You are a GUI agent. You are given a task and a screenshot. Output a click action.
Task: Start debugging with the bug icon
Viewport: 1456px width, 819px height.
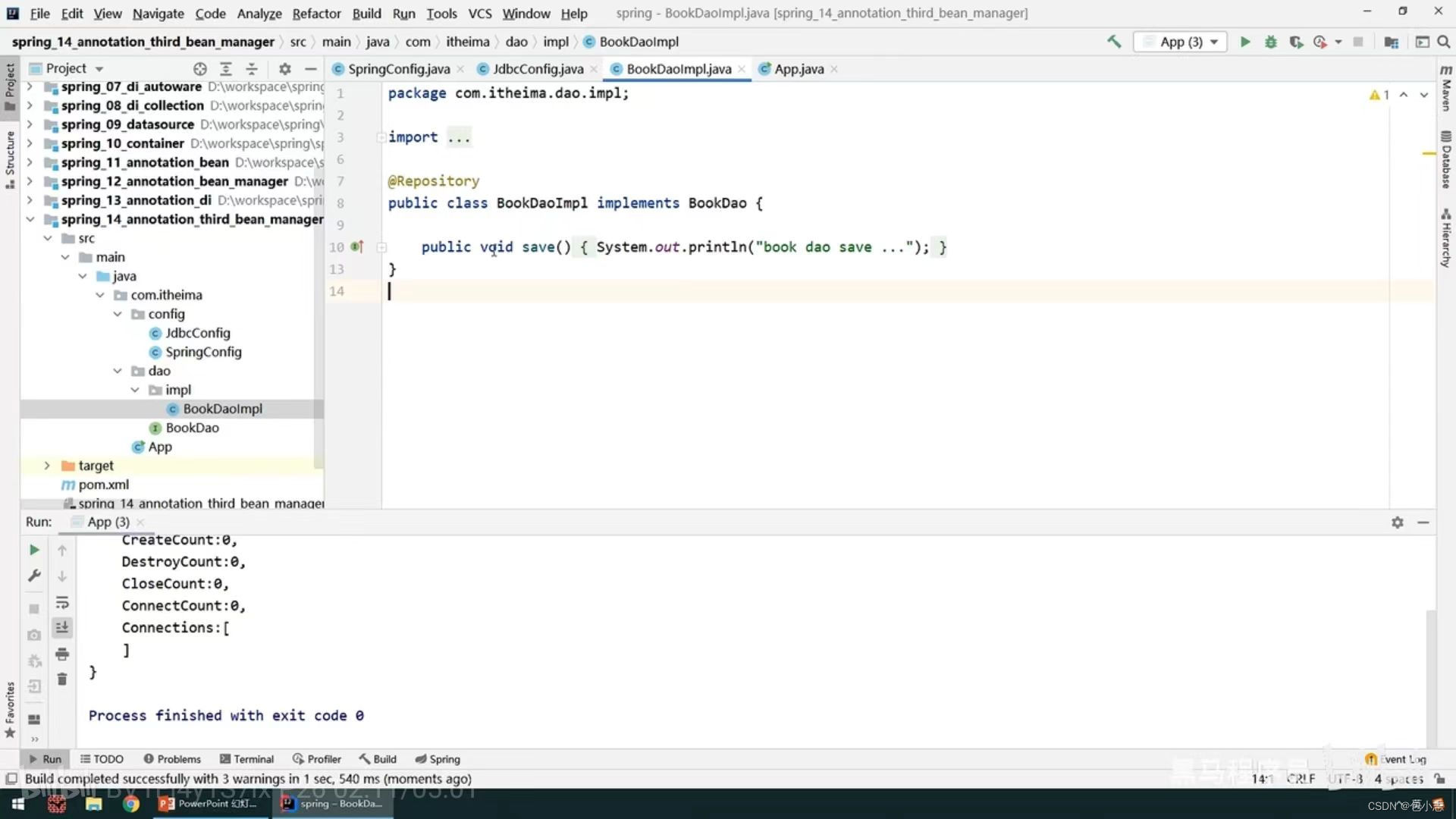[1271, 42]
